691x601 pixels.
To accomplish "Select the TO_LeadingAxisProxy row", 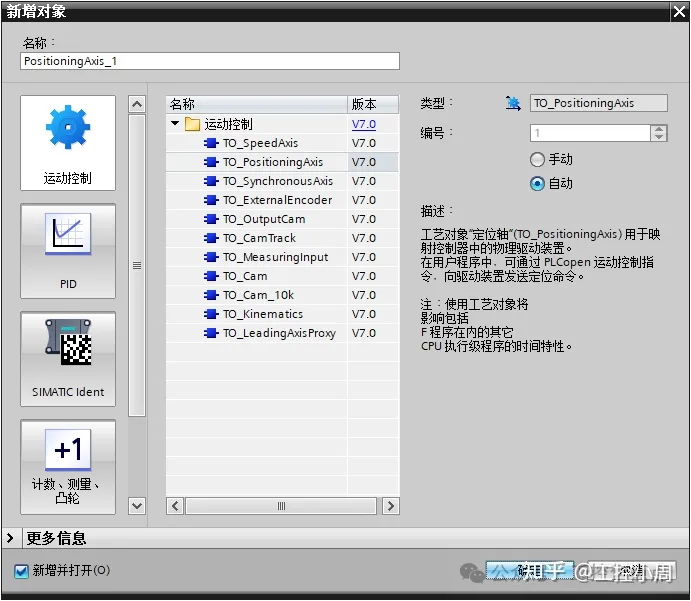I will (x=282, y=333).
